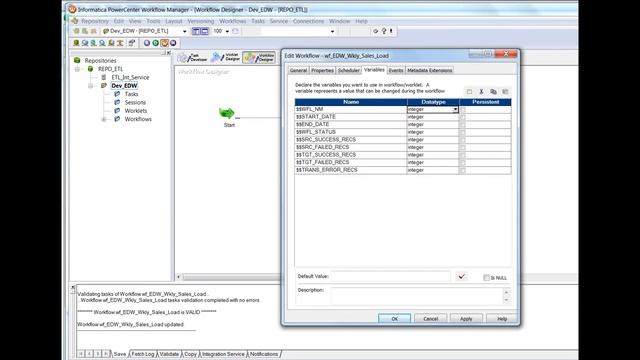Open the Fetch Log output tab
The height and width of the screenshot is (360, 640).
point(143,354)
